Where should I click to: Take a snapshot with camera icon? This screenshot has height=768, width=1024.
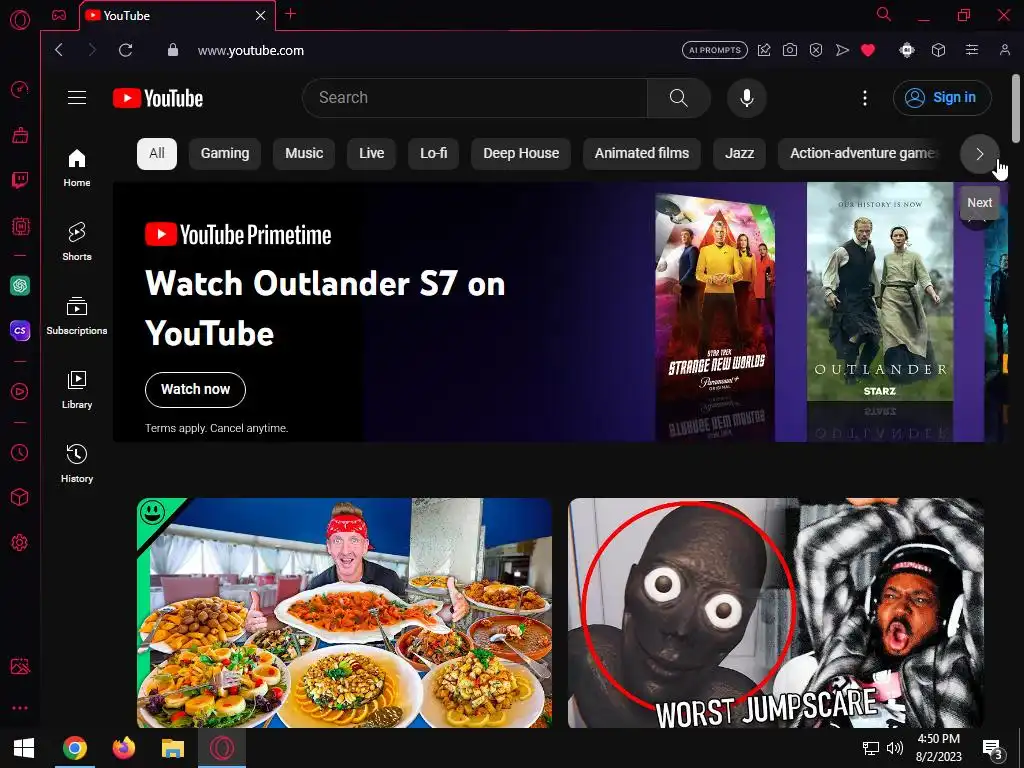[x=790, y=50]
